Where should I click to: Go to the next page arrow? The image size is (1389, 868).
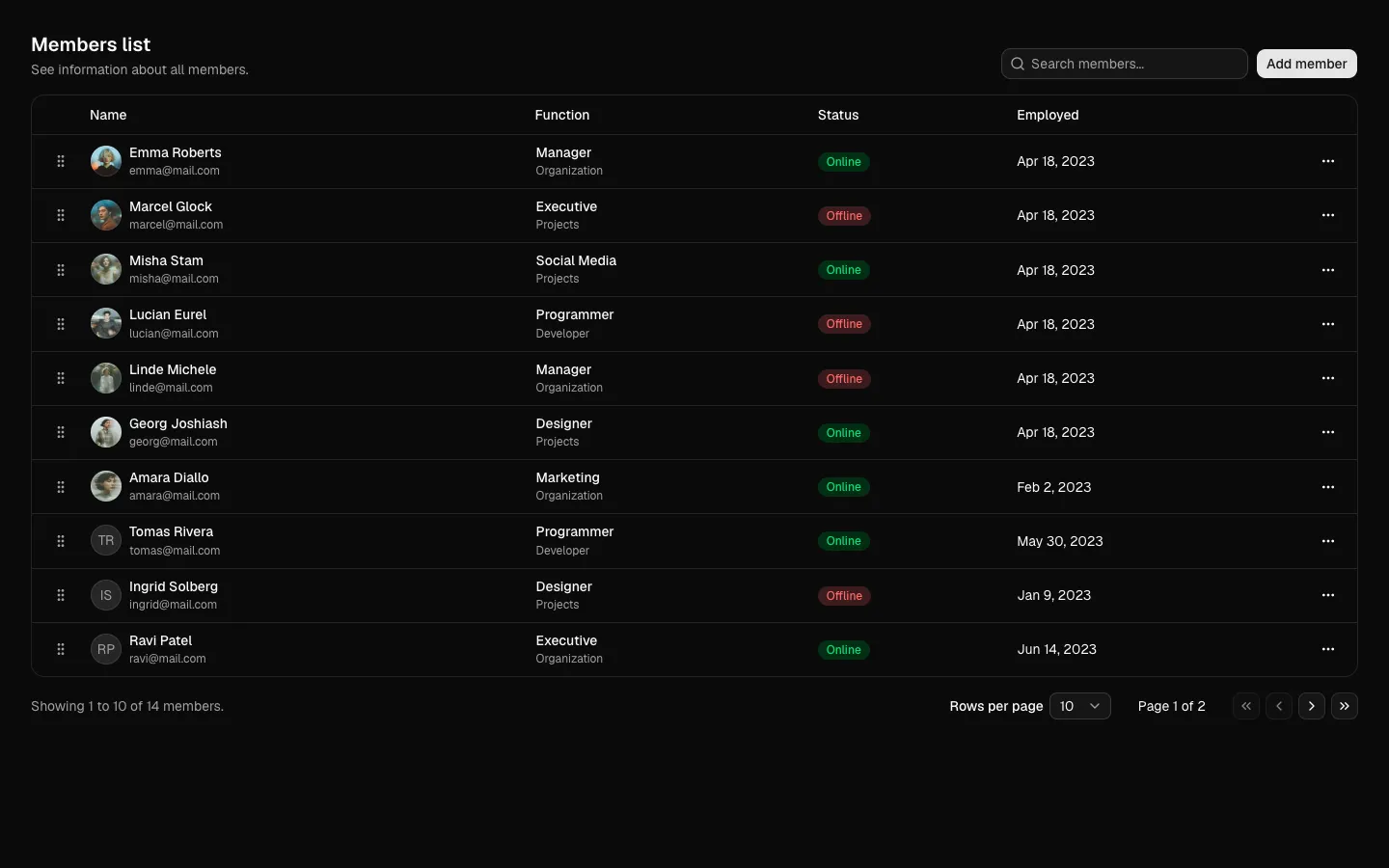(1312, 706)
